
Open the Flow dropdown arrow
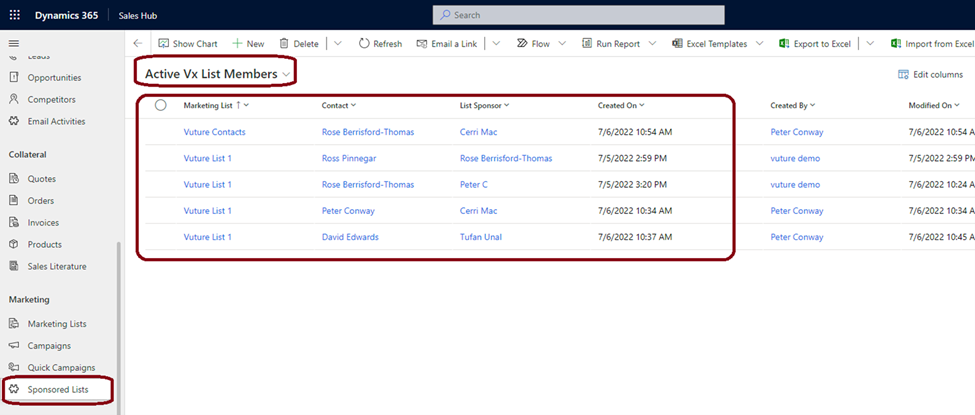point(562,44)
